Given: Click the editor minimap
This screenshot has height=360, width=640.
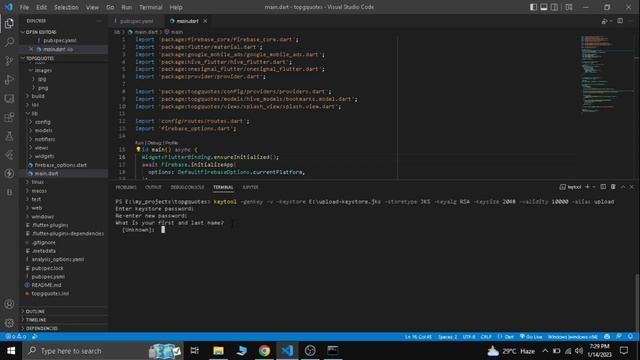Looking at the screenshot, I should [x=606, y=73].
